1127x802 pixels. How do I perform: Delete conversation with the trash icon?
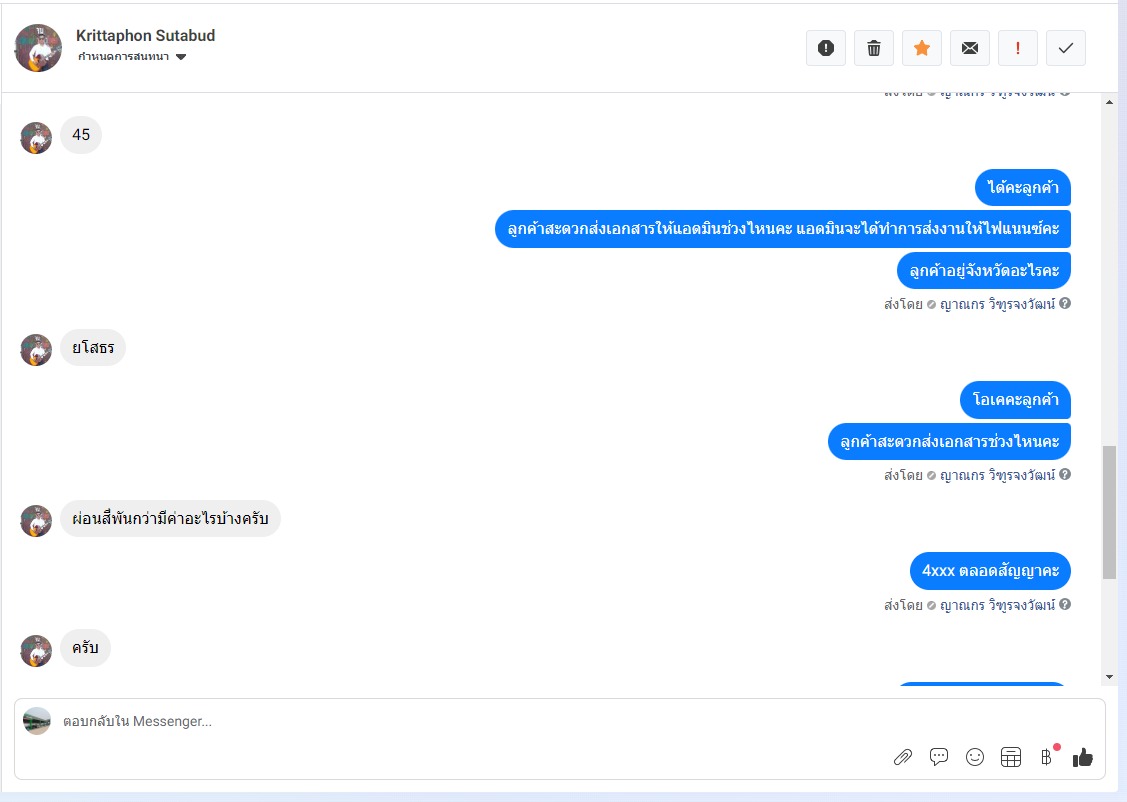pos(874,48)
